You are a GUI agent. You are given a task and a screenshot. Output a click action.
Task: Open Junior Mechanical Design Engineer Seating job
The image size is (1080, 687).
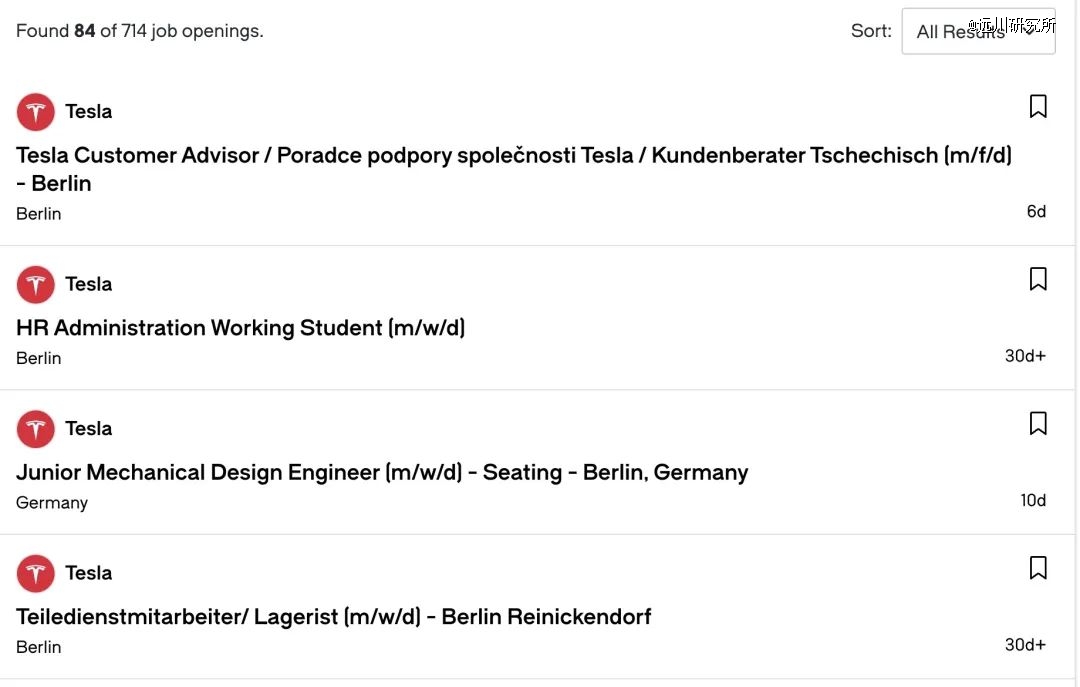[x=382, y=473]
